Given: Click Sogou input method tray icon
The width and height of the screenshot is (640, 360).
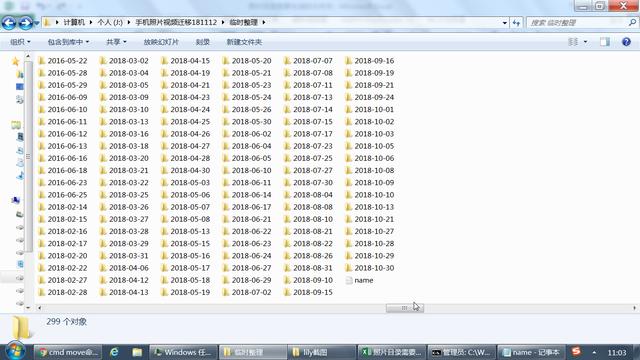Looking at the screenshot, I should point(576,351).
